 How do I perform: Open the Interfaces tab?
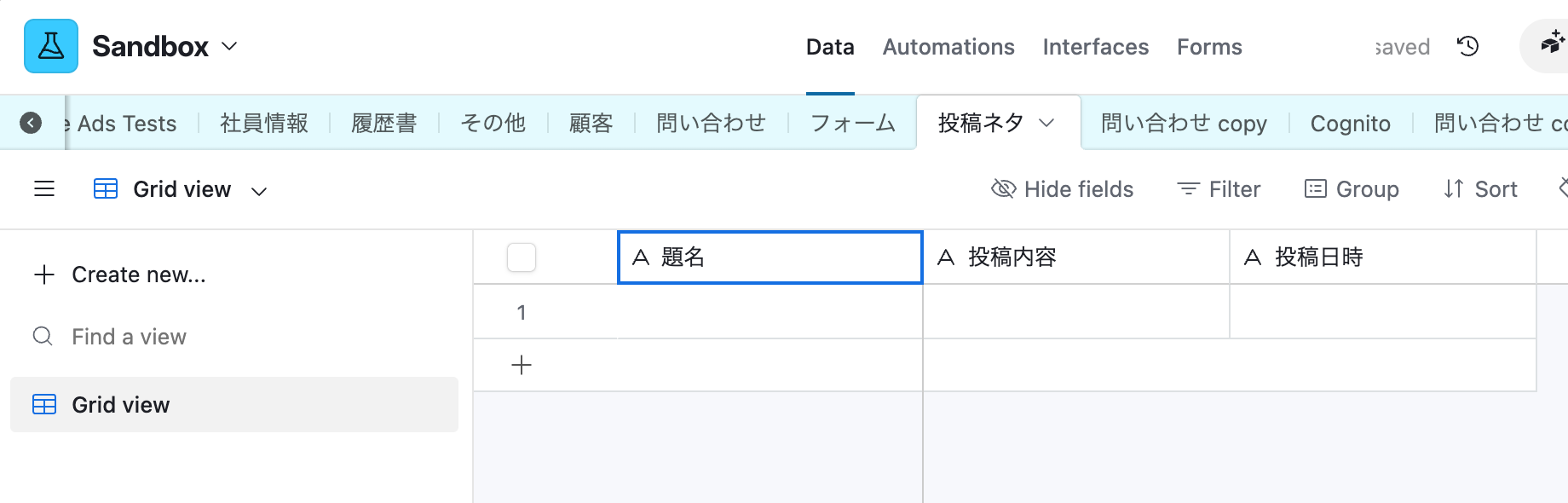point(1095,47)
